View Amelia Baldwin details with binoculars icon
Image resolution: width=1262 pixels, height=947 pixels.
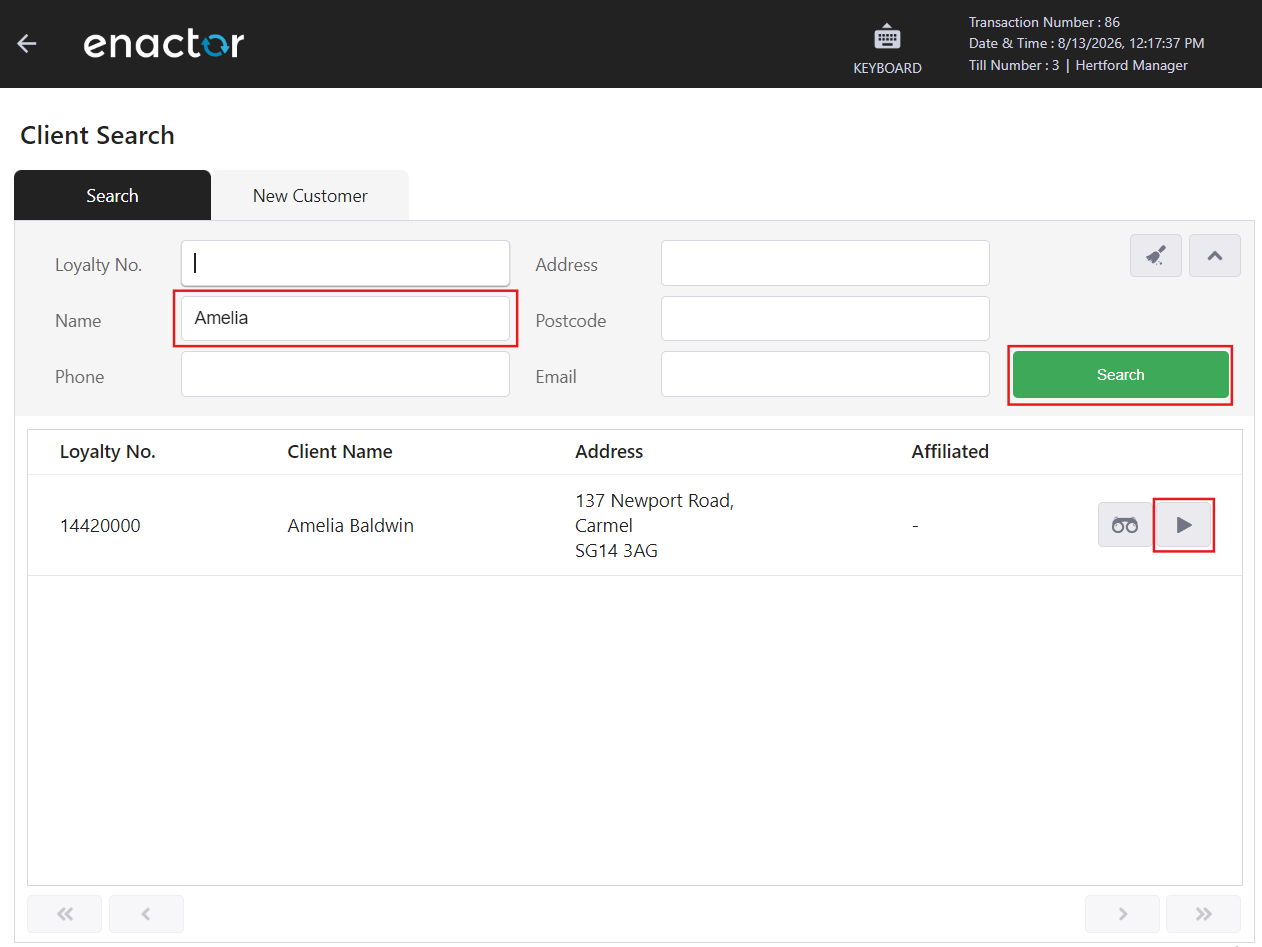(1125, 525)
